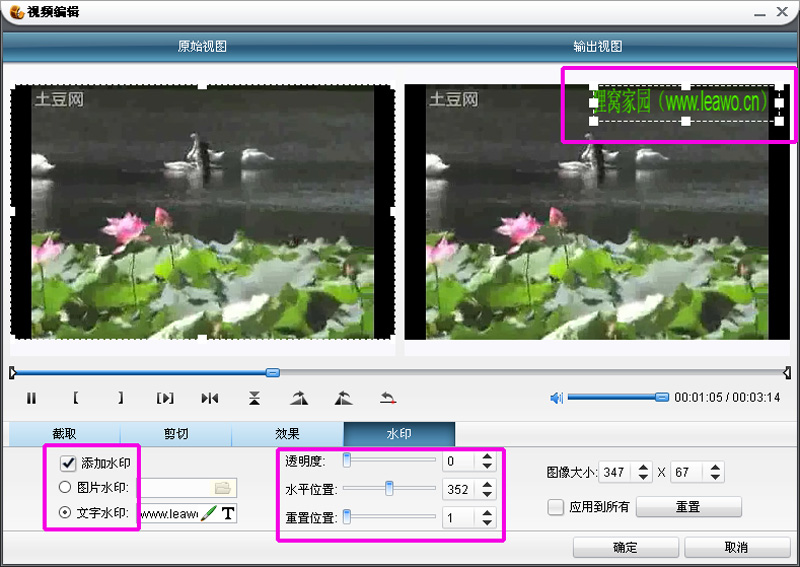
Task: Increase 水平位置 value with up arrow
Action: point(487,485)
